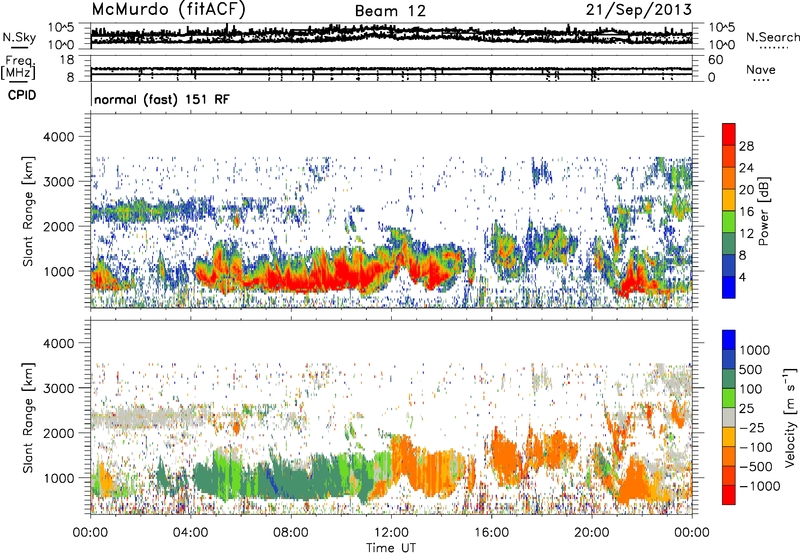
Task: Select the "N.Search" legend label
Action: pyautogui.click(x=772, y=37)
